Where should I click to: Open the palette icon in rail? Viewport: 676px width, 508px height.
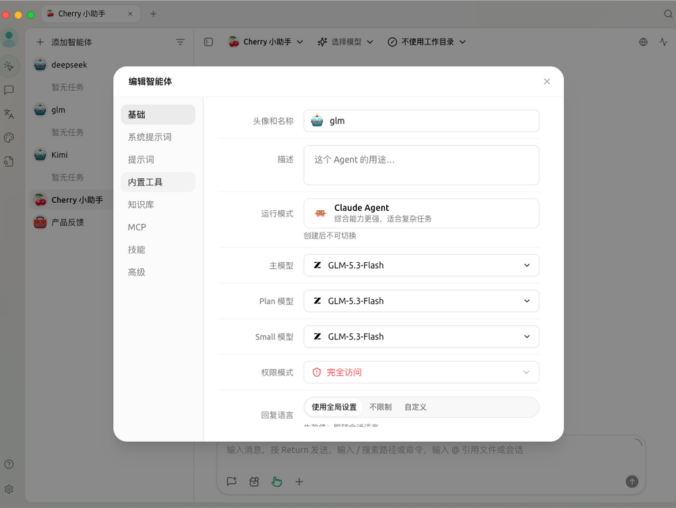(x=9, y=138)
